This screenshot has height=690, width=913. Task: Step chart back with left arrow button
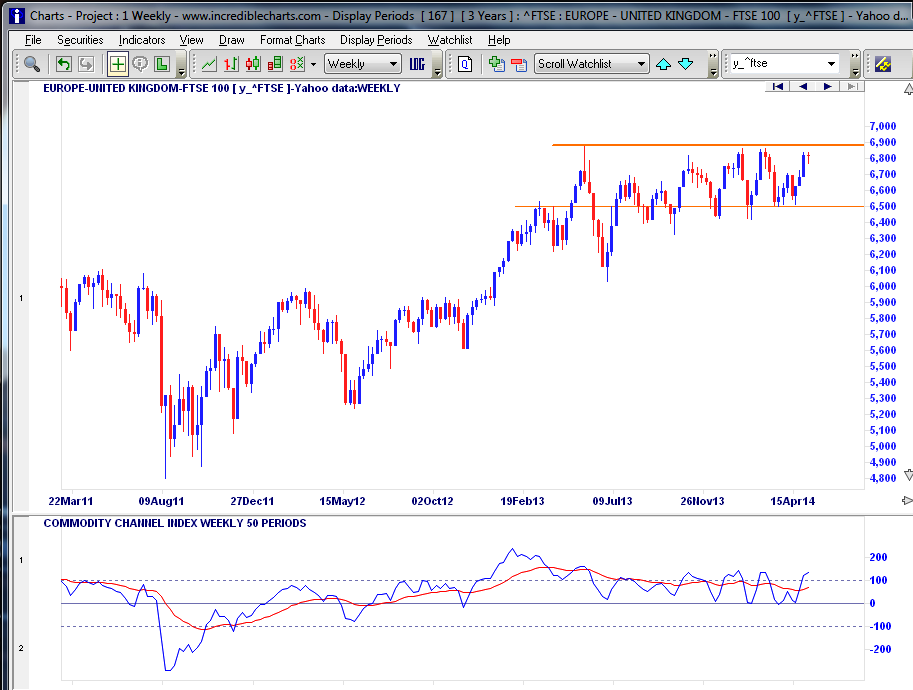(802, 86)
